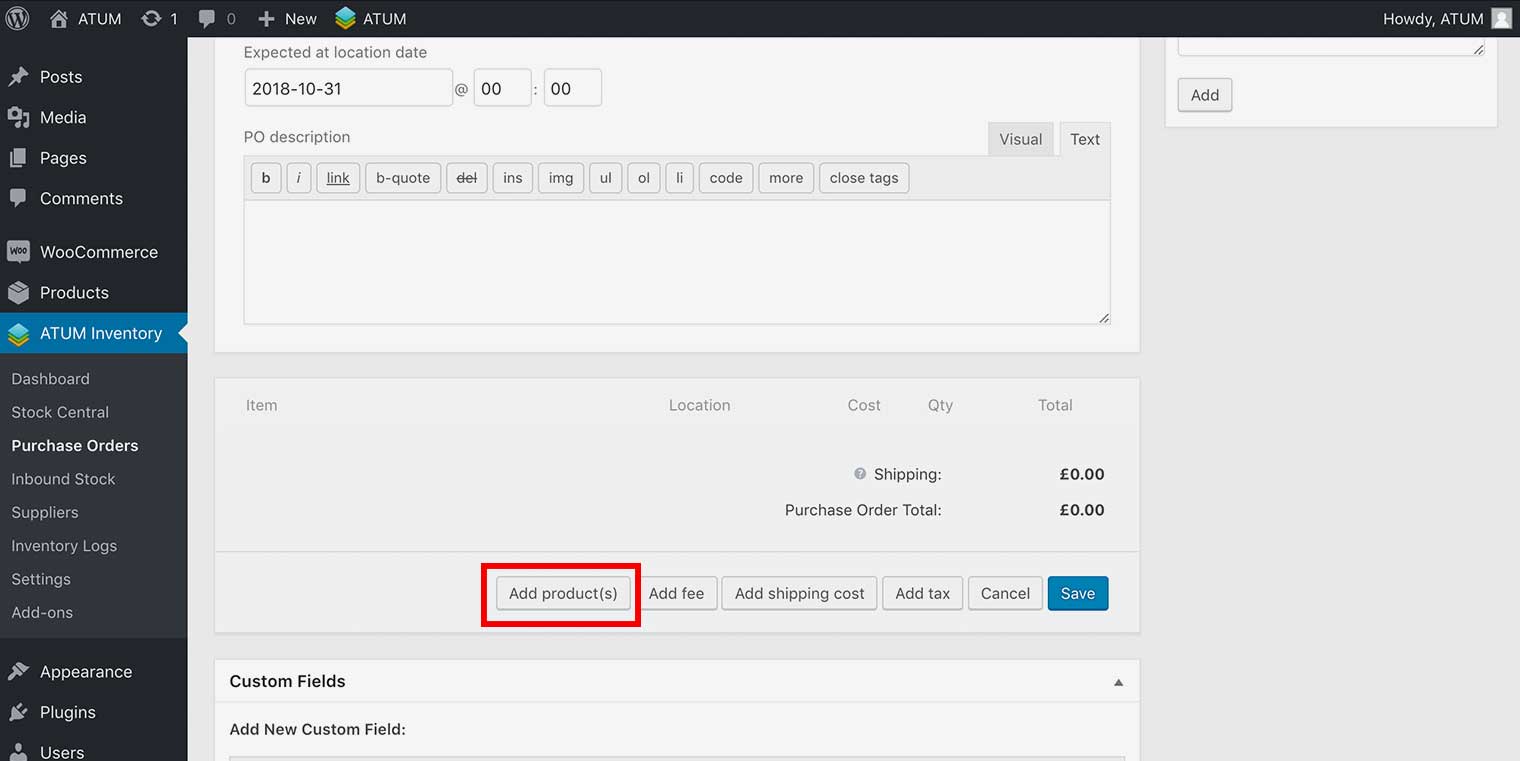The height and width of the screenshot is (761, 1520).
Task: Click the WordPress logo icon
Action: coord(18,18)
